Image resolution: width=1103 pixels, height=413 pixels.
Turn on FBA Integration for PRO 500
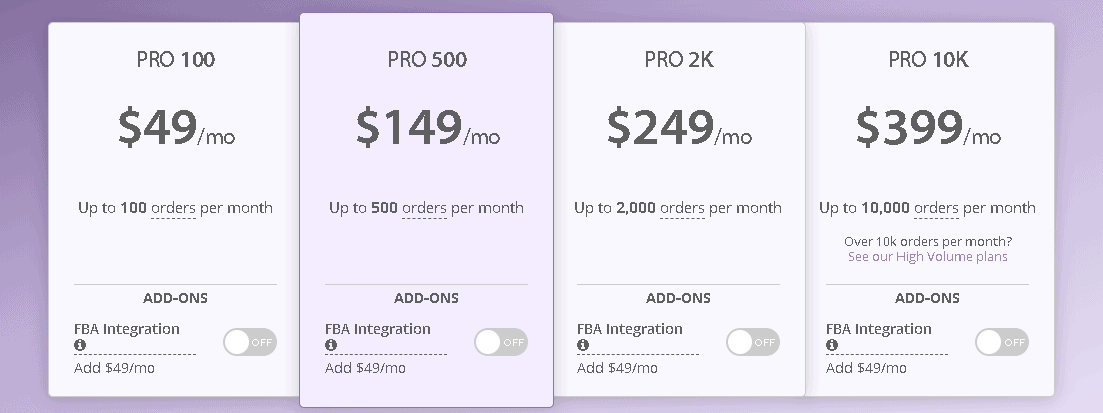[501, 342]
